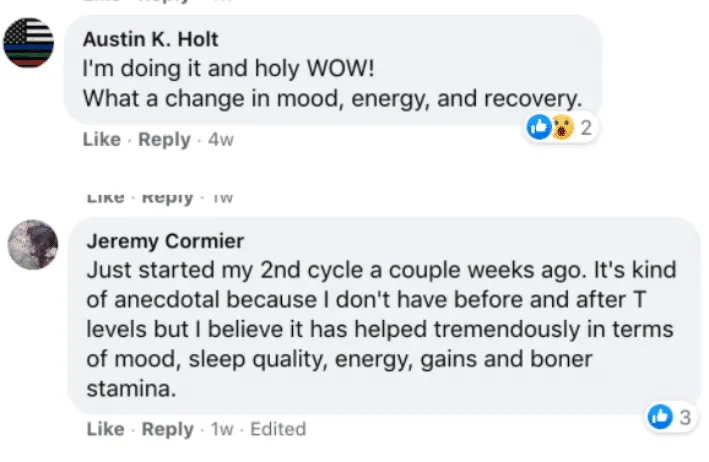View the 3 likes count on Jeremy's comment
The image size is (709, 462).
[x=685, y=417]
